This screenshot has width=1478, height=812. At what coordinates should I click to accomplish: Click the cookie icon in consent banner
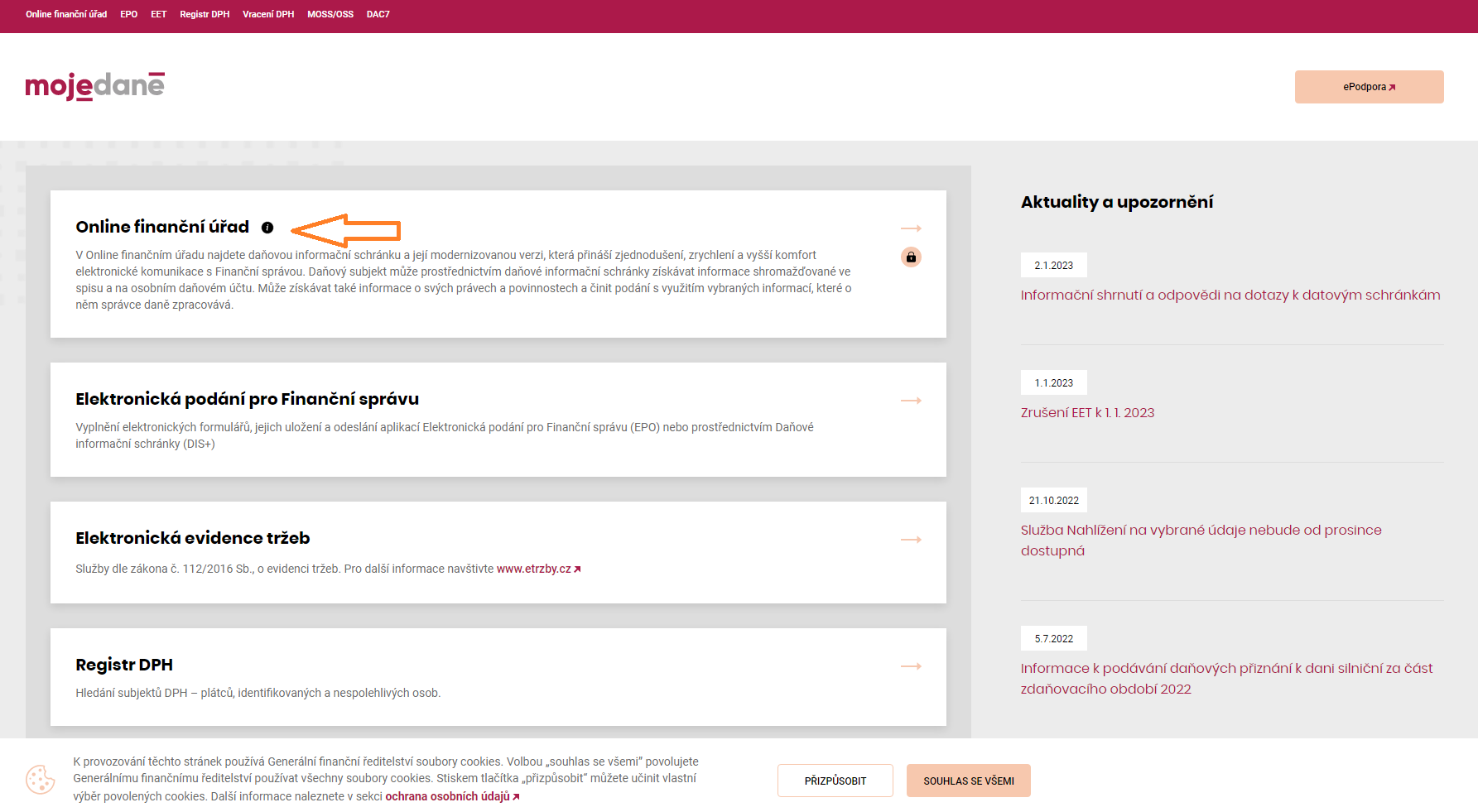pos(40,779)
